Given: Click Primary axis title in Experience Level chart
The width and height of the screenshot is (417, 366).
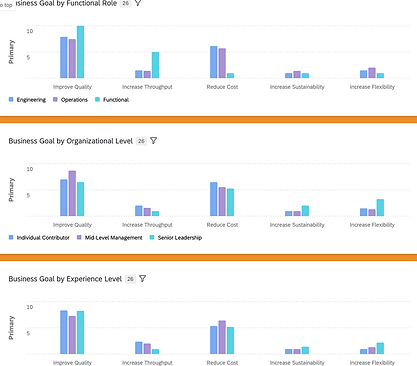Looking at the screenshot, I should pyautogui.click(x=11, y=328).
